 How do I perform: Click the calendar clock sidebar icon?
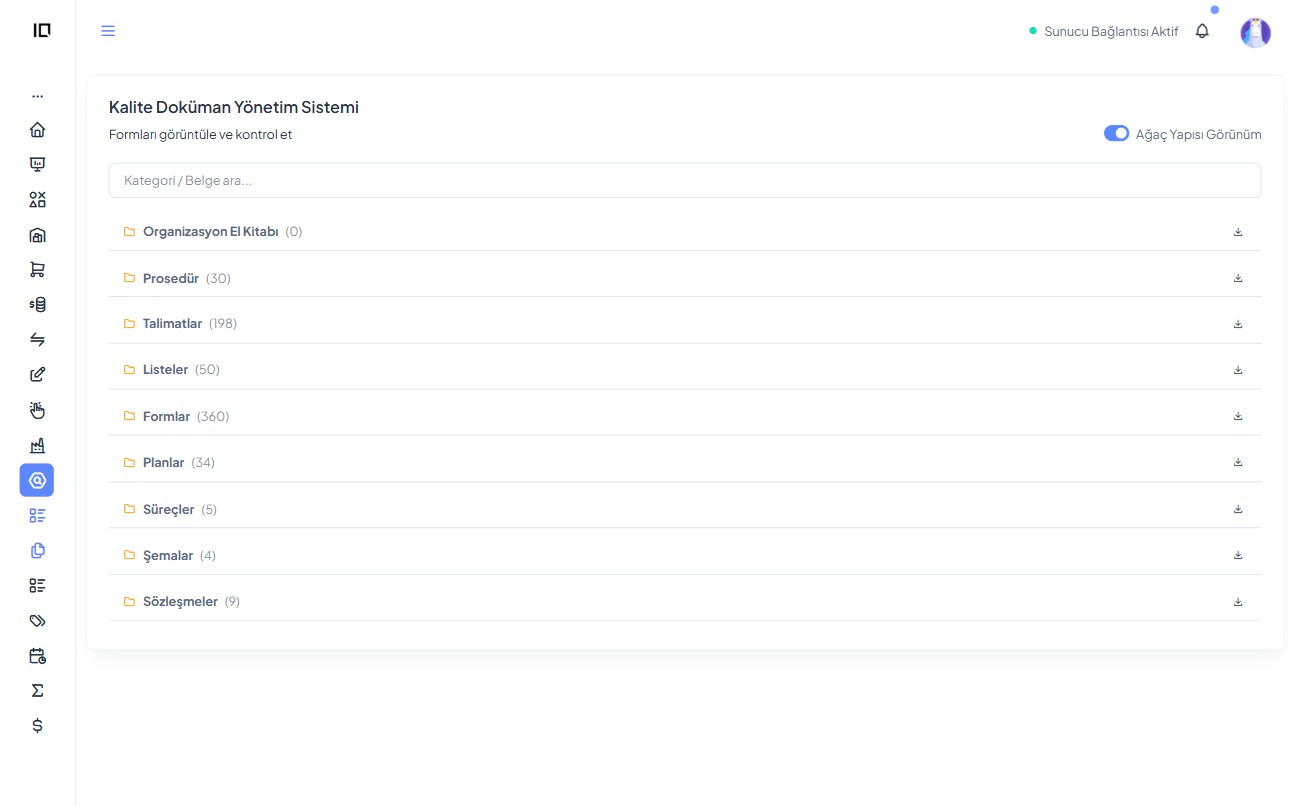point(37,656)
